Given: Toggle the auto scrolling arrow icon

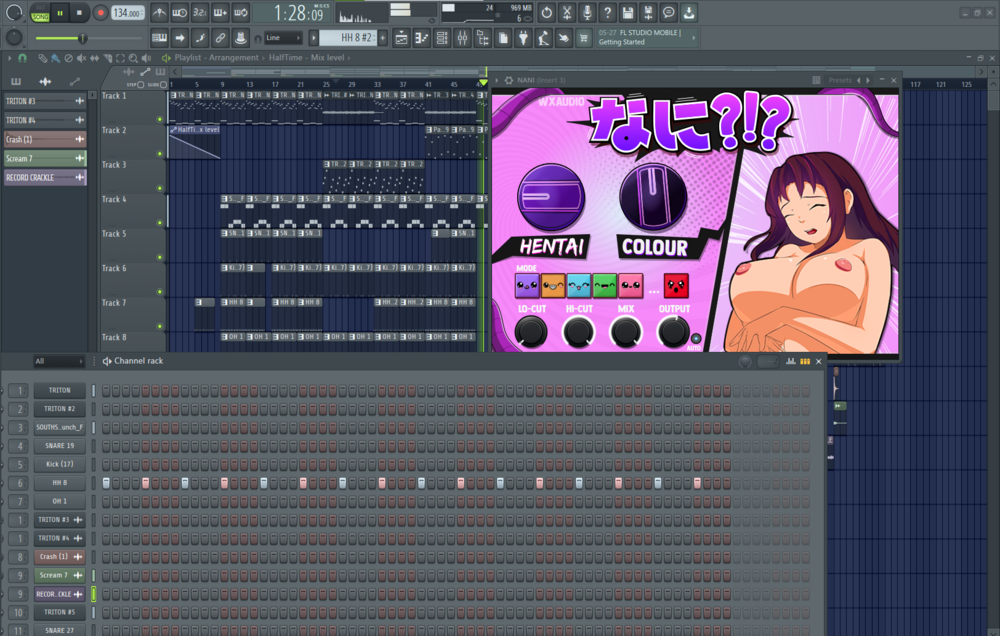Looking at the screenshot, I should (180, 38).
